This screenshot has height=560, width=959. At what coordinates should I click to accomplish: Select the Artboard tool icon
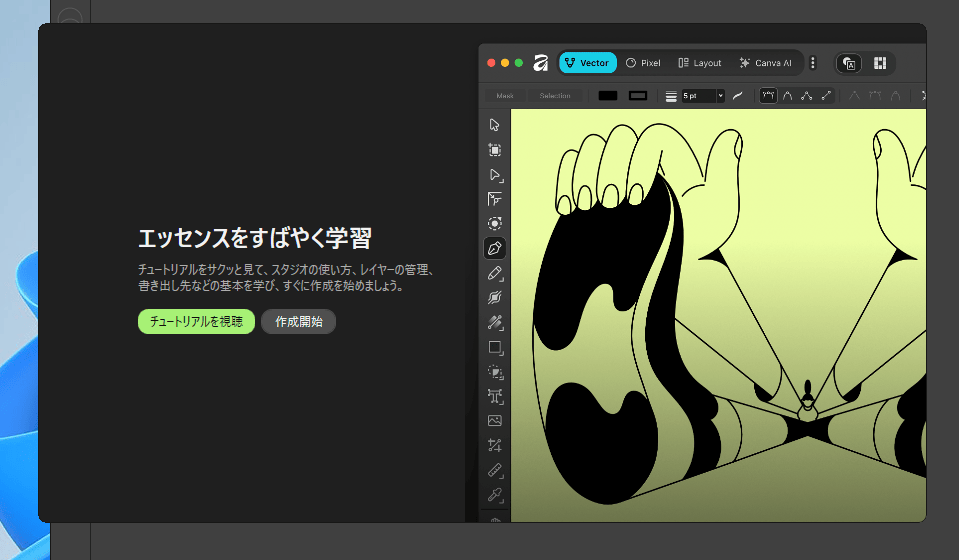point(494,150)
